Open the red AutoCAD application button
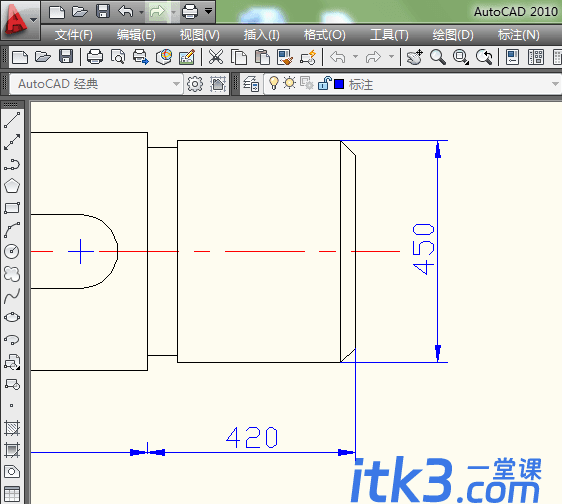562x504 pixels. 20,20
